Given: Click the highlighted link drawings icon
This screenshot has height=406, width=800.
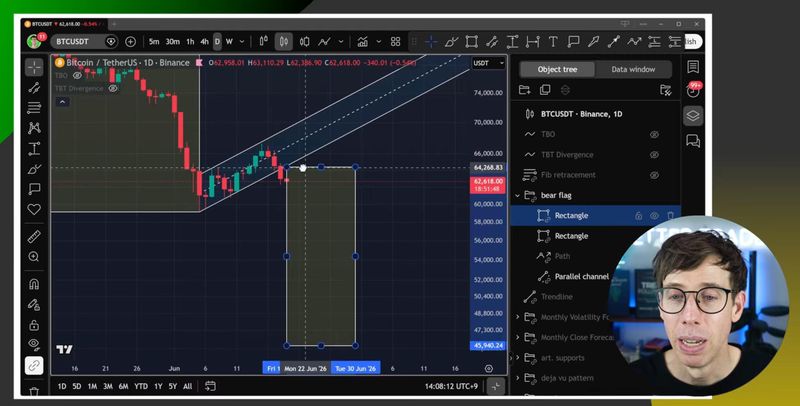Looking at the screenshot, I should 34,366.
